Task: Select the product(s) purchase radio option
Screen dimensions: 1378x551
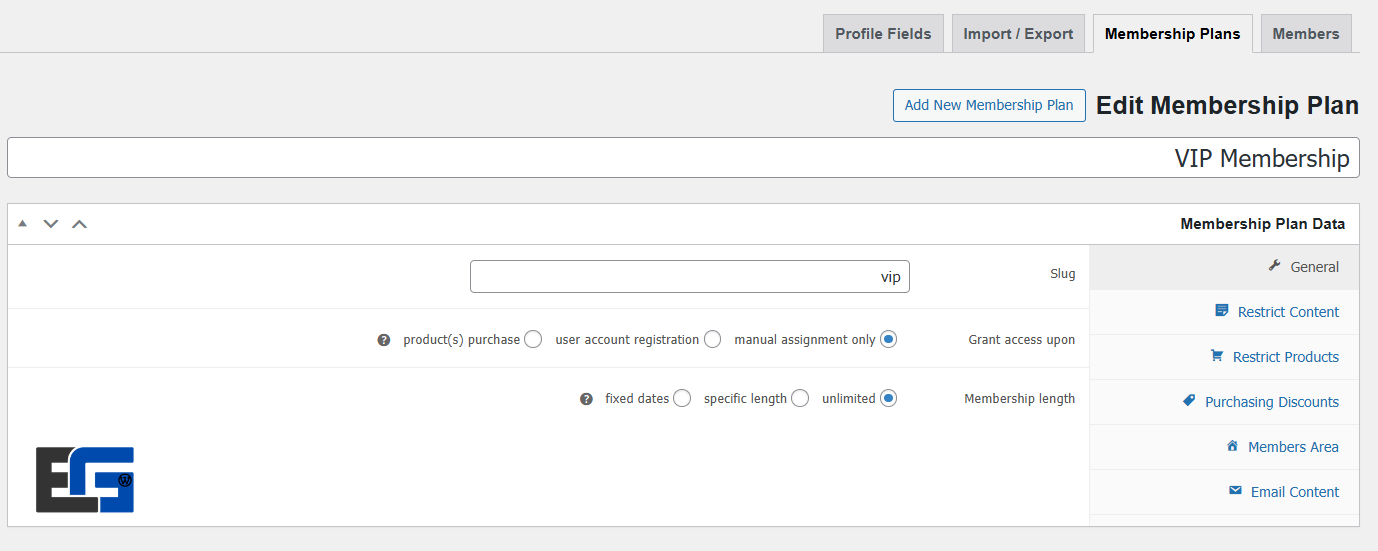Action: pyautogui.click(x=533, y=339)
